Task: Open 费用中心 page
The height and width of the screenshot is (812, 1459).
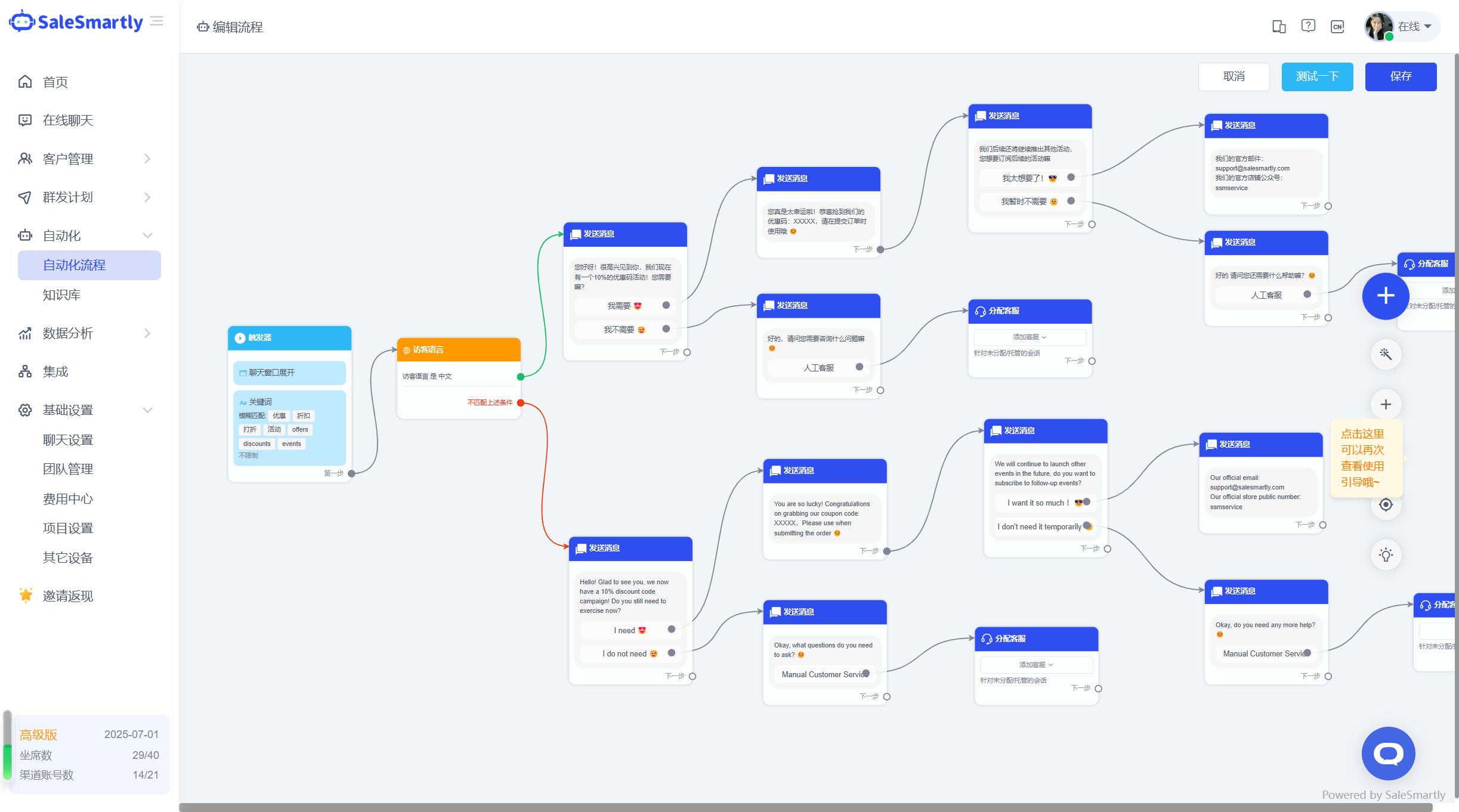Action: tap(68, 498)
